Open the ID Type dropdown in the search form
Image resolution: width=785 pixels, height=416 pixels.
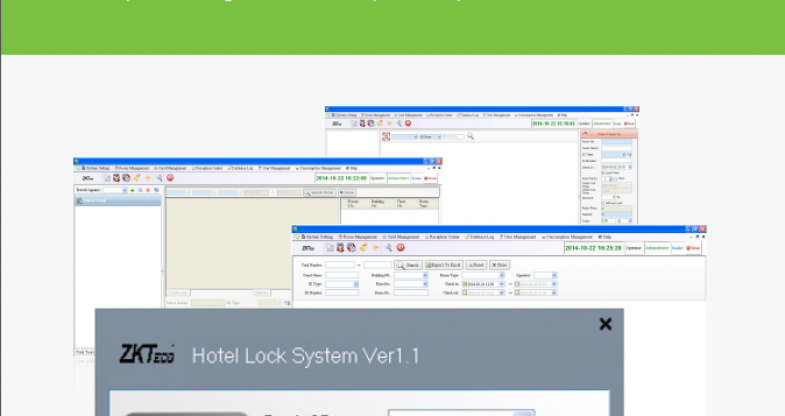(x=355, y=283)
